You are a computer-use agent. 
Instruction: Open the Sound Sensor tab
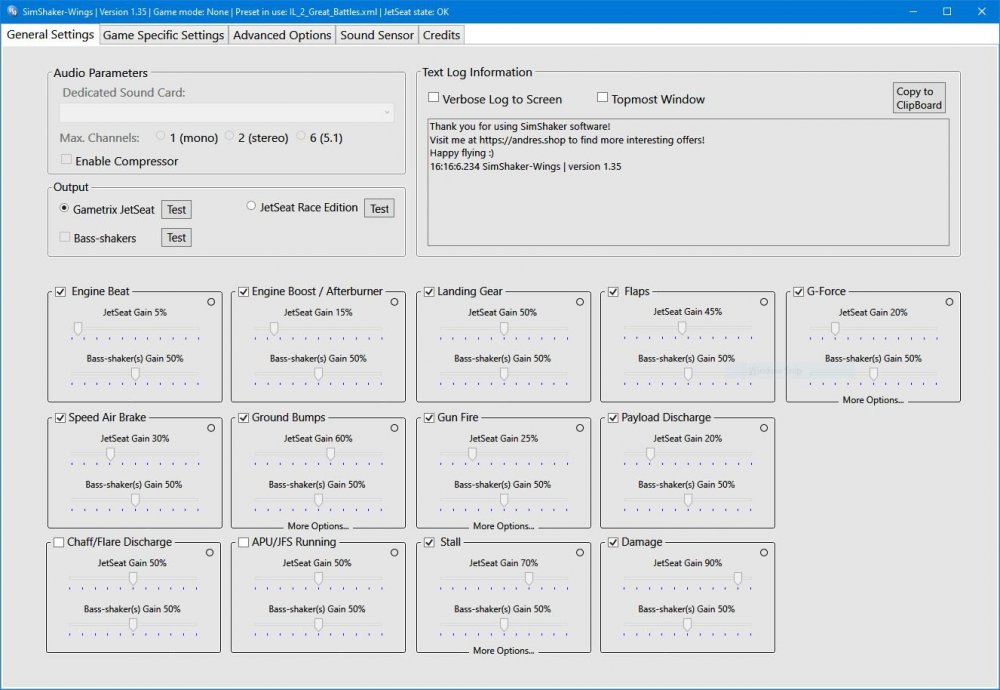click(377, 35)
